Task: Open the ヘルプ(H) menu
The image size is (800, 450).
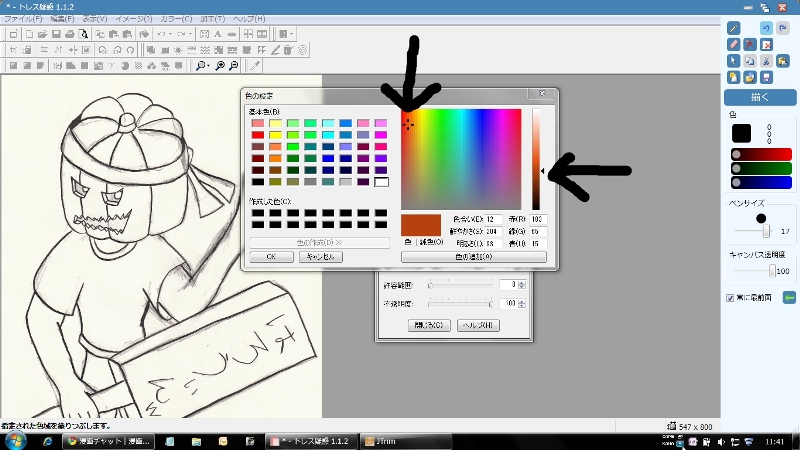Action: 249,19
